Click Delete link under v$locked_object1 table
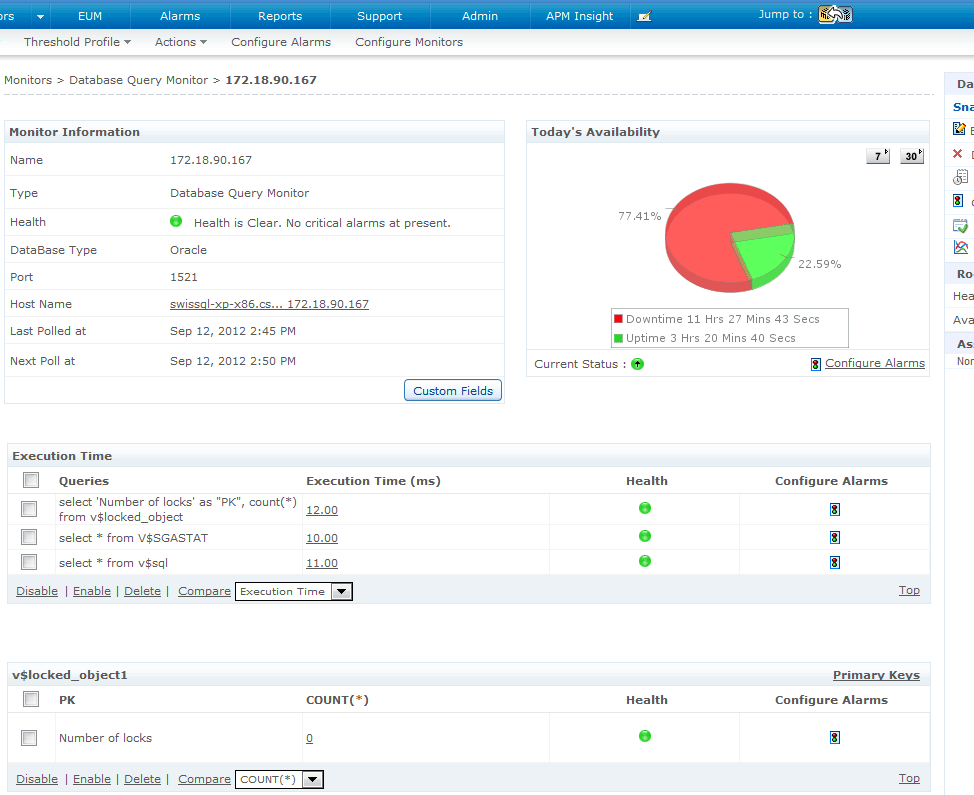The image size is (974, 795). pos(142,779)
